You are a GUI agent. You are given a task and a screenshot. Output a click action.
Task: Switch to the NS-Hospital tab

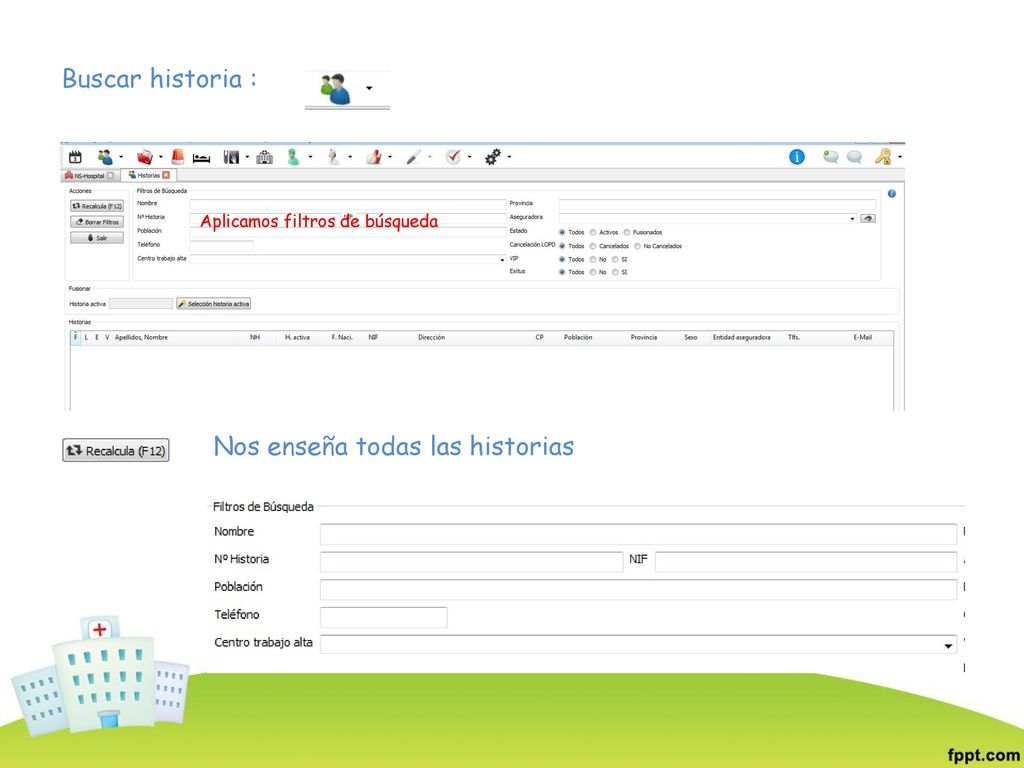click(x=90, y=176)
